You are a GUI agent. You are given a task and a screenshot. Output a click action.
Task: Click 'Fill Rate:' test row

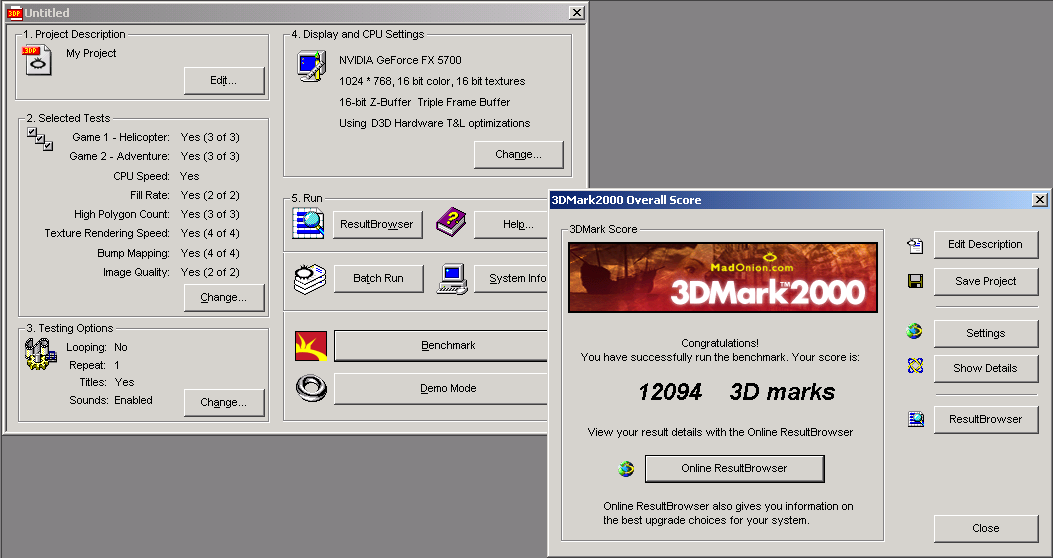coord(185,195)
